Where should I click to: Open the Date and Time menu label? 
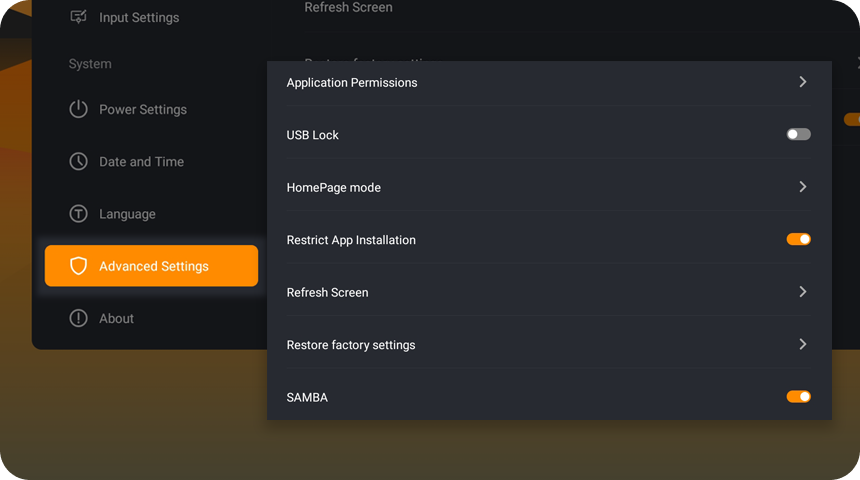(x=141, y=162)
